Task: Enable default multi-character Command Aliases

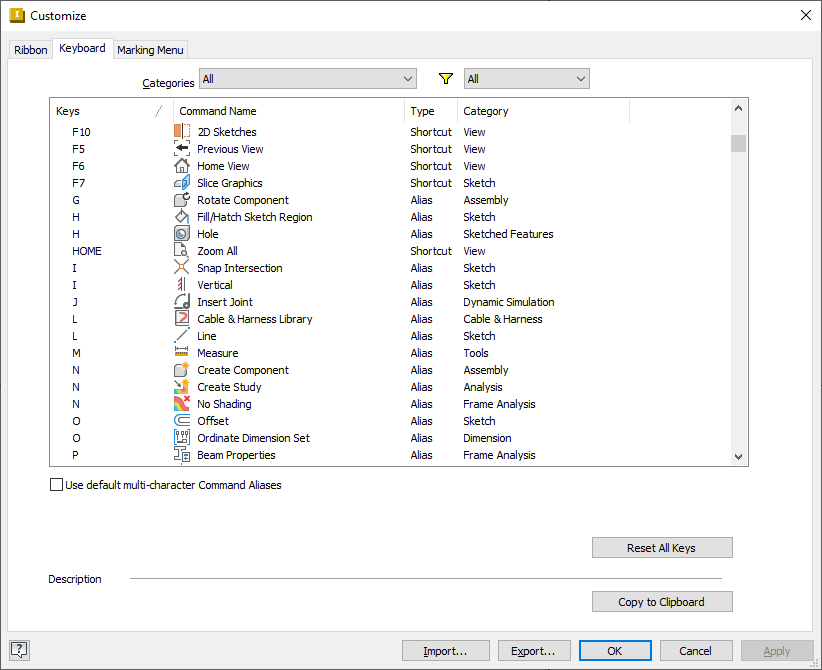Action: tap(56, 485)
